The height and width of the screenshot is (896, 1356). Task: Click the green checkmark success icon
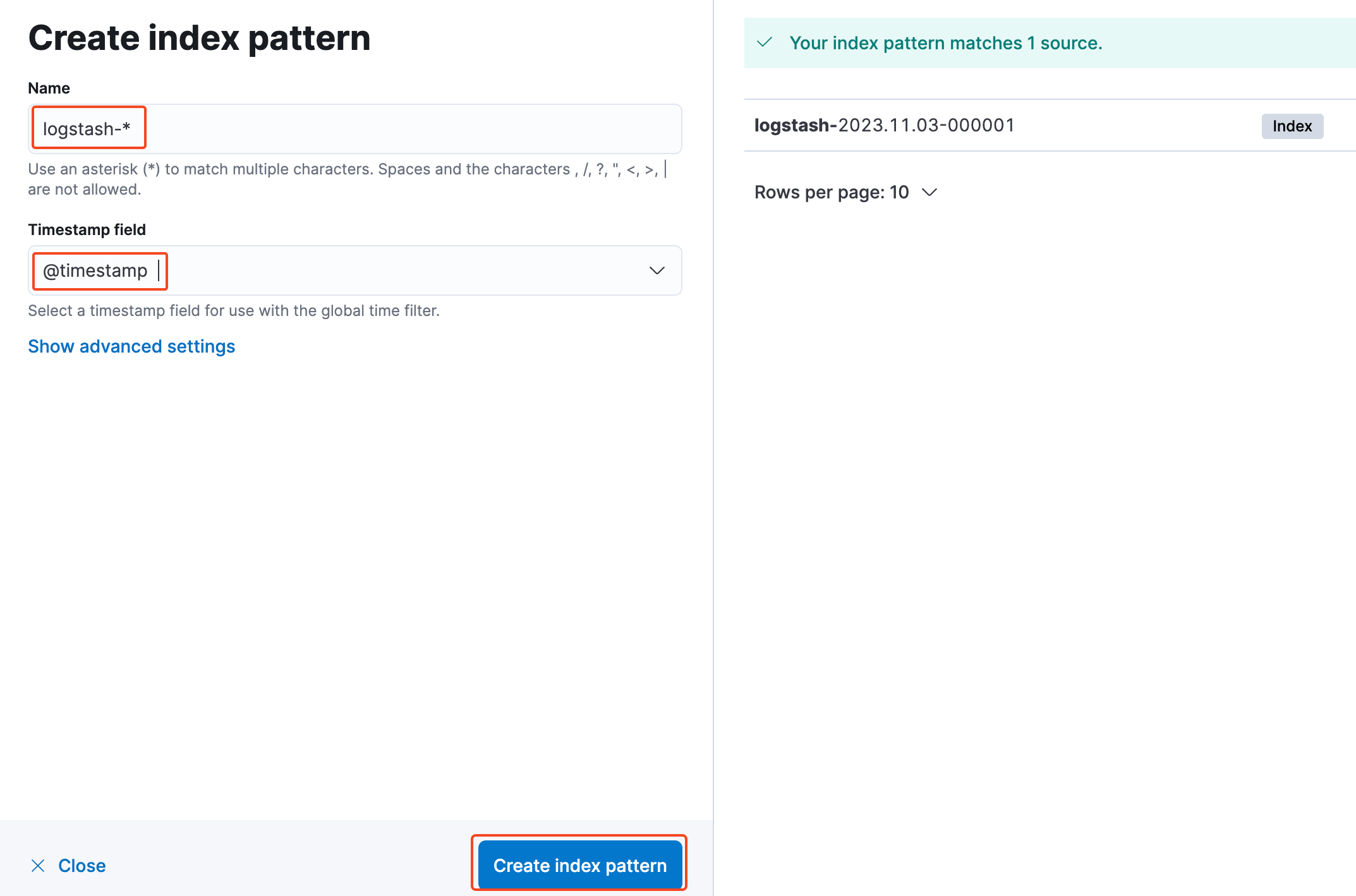(x=765, y=42)
